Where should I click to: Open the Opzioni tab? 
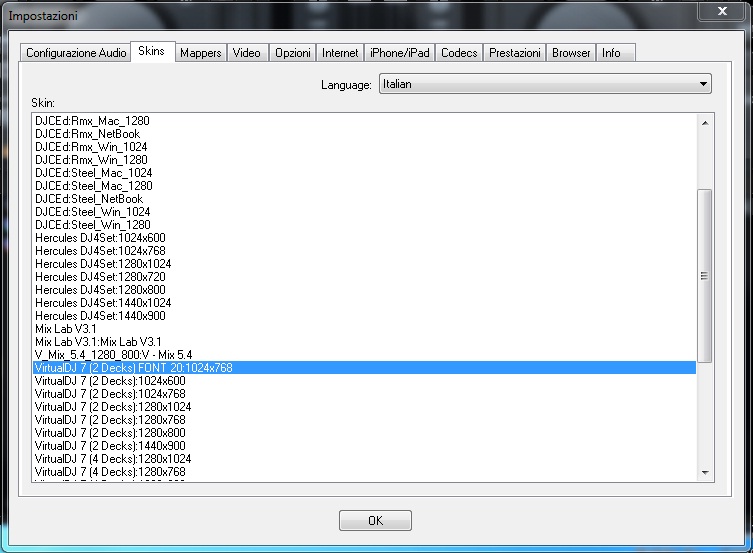pyautogui.click(x=292, y=53)
